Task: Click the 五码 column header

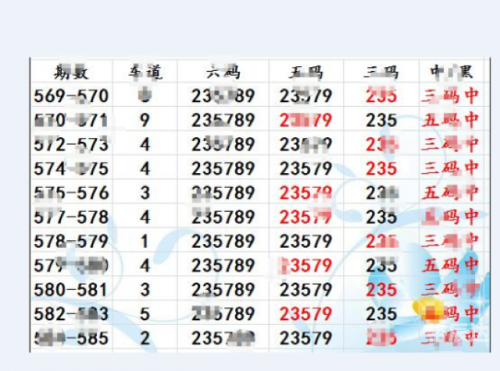Action: (x=306, y=71)
